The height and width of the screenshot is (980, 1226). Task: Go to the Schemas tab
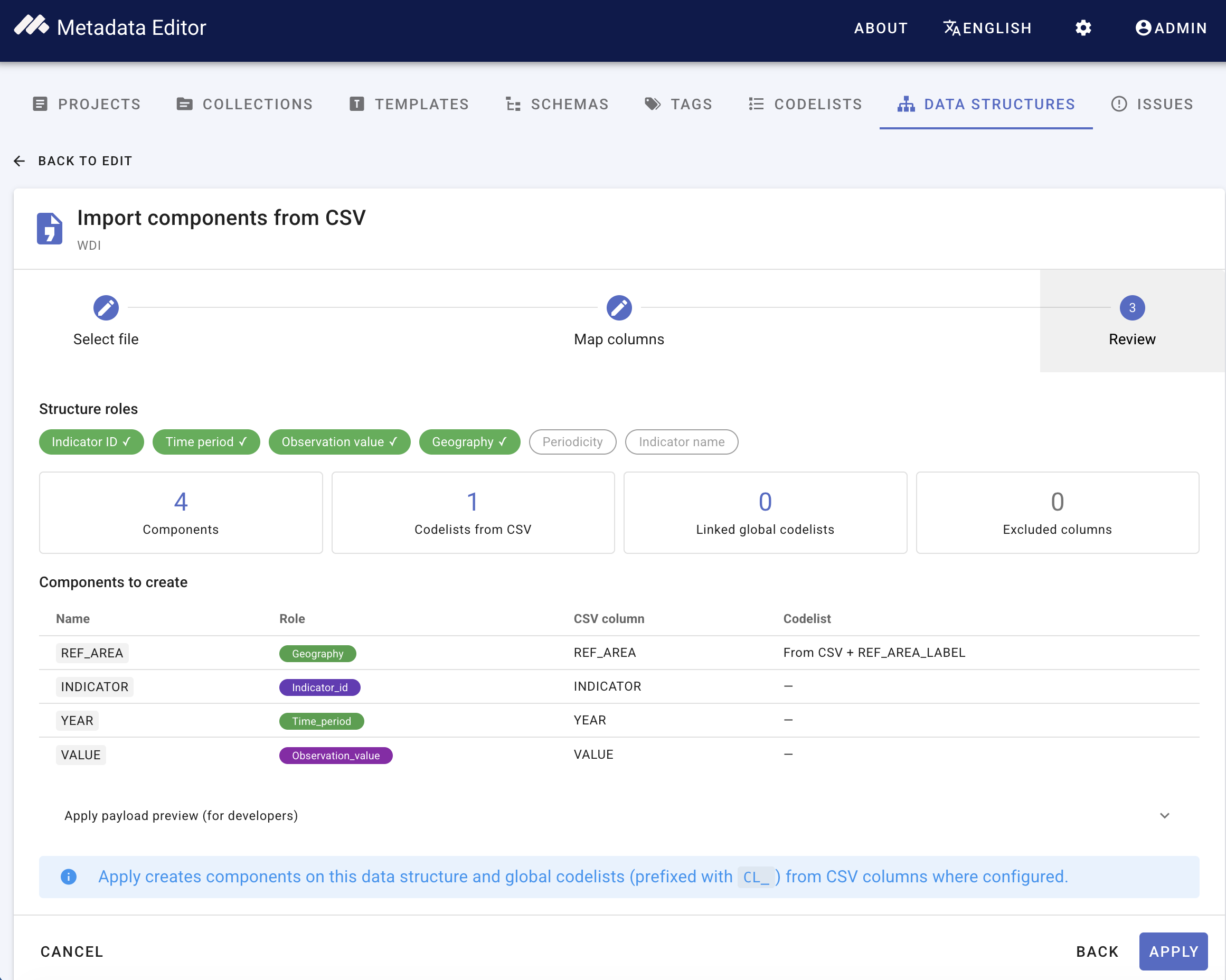click(557, 104)
